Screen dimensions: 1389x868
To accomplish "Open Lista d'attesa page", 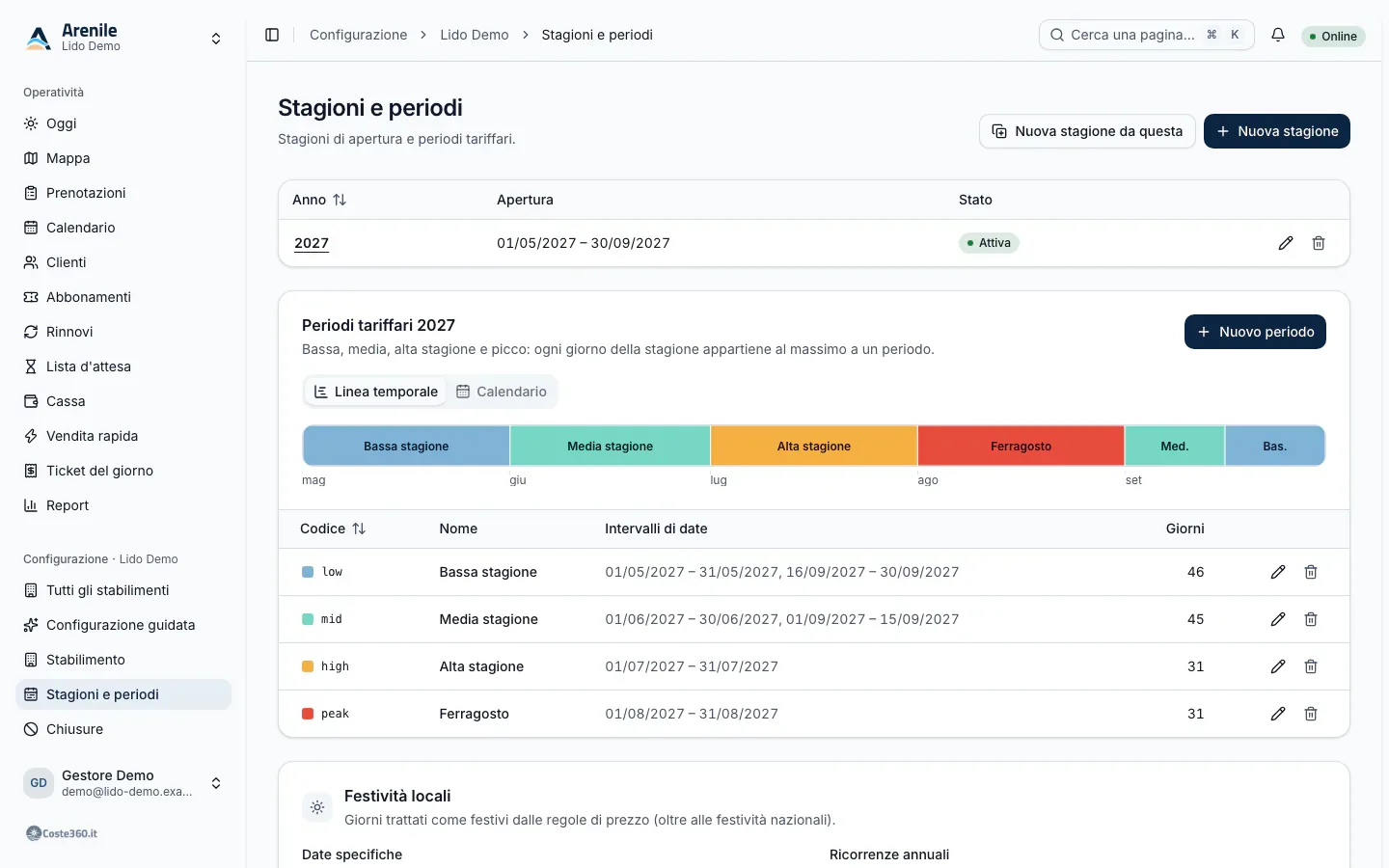I will coord(123,366).
